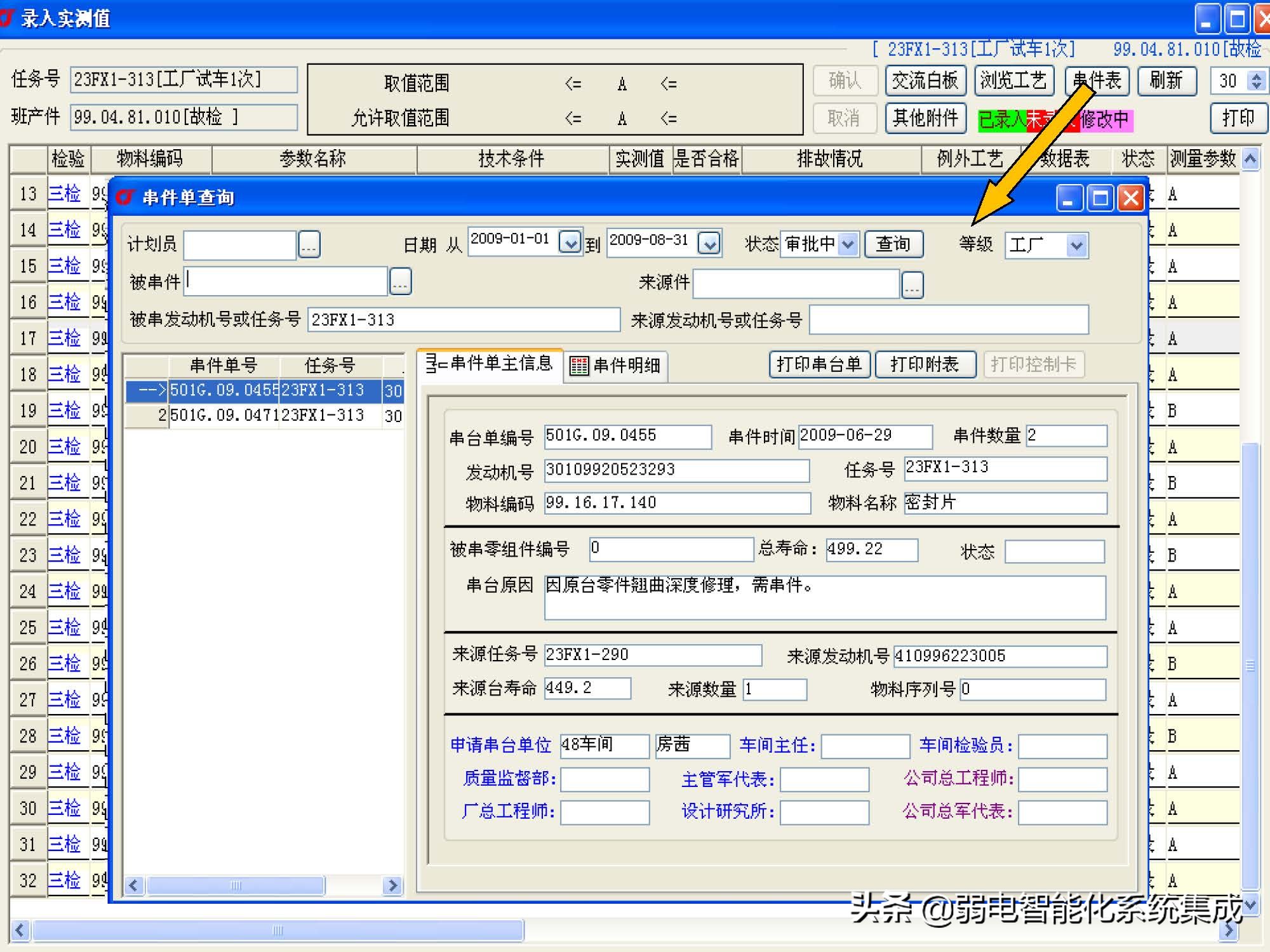Click the 排故情况 column header in main table

coord(831,159)
